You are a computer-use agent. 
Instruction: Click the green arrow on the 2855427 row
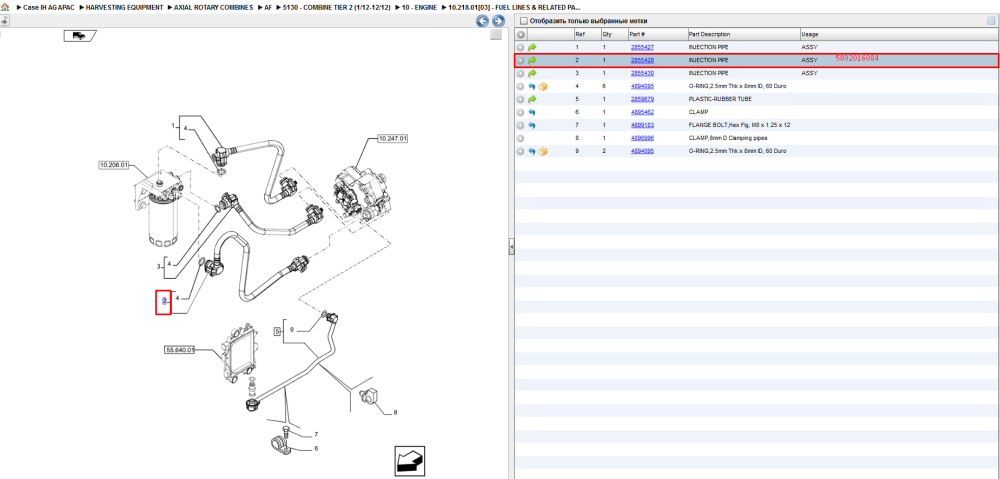pyautogui.click(x=532, y=48)
